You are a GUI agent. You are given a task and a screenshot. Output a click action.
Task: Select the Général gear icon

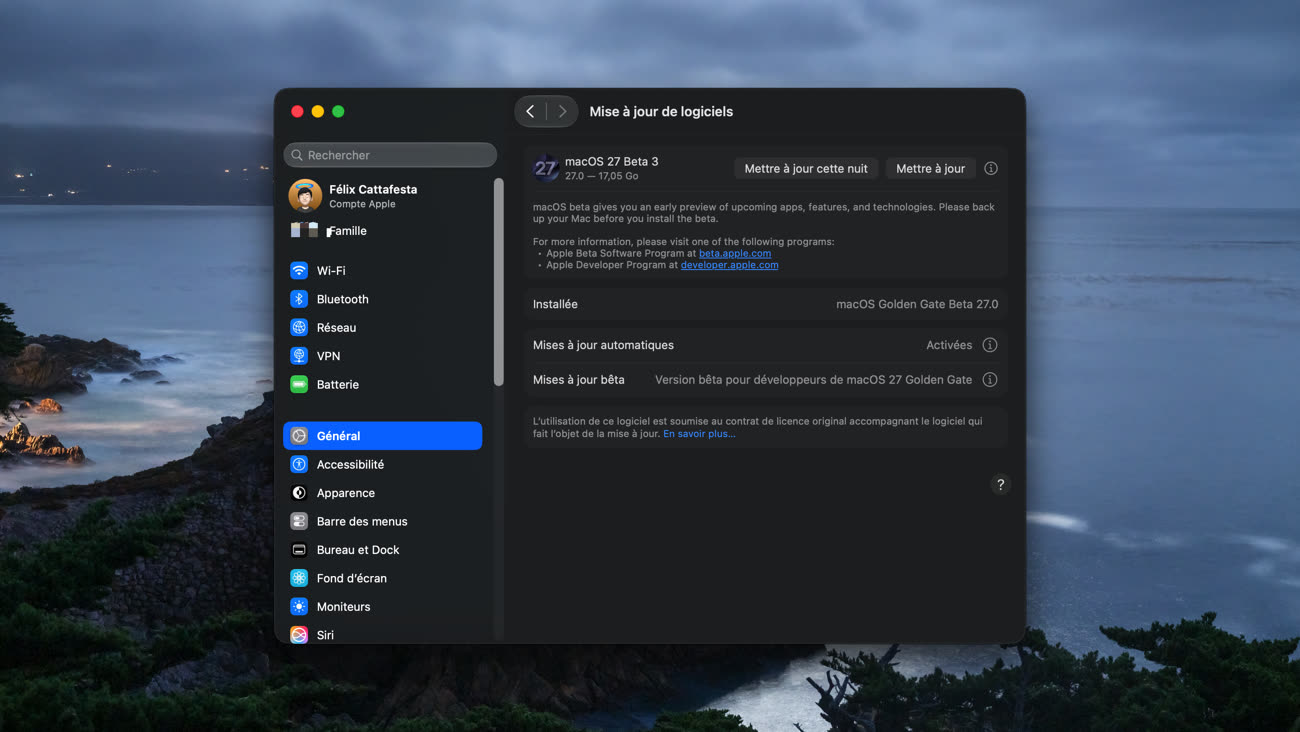(x=299, y=436)
